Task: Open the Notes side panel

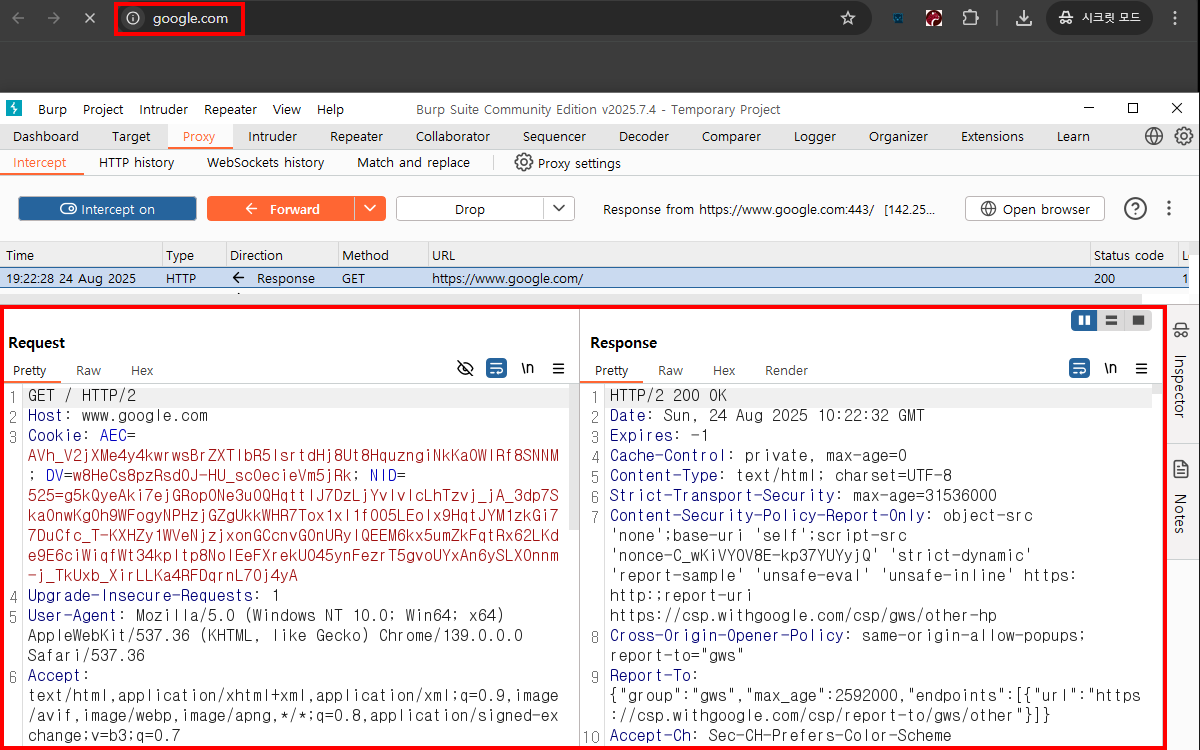Action: point(1180,497)
